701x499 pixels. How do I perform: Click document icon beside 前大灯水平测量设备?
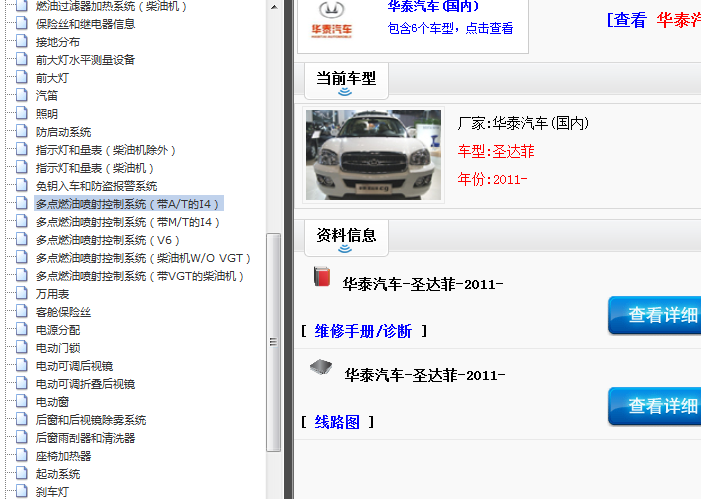(x=21, y=59)
